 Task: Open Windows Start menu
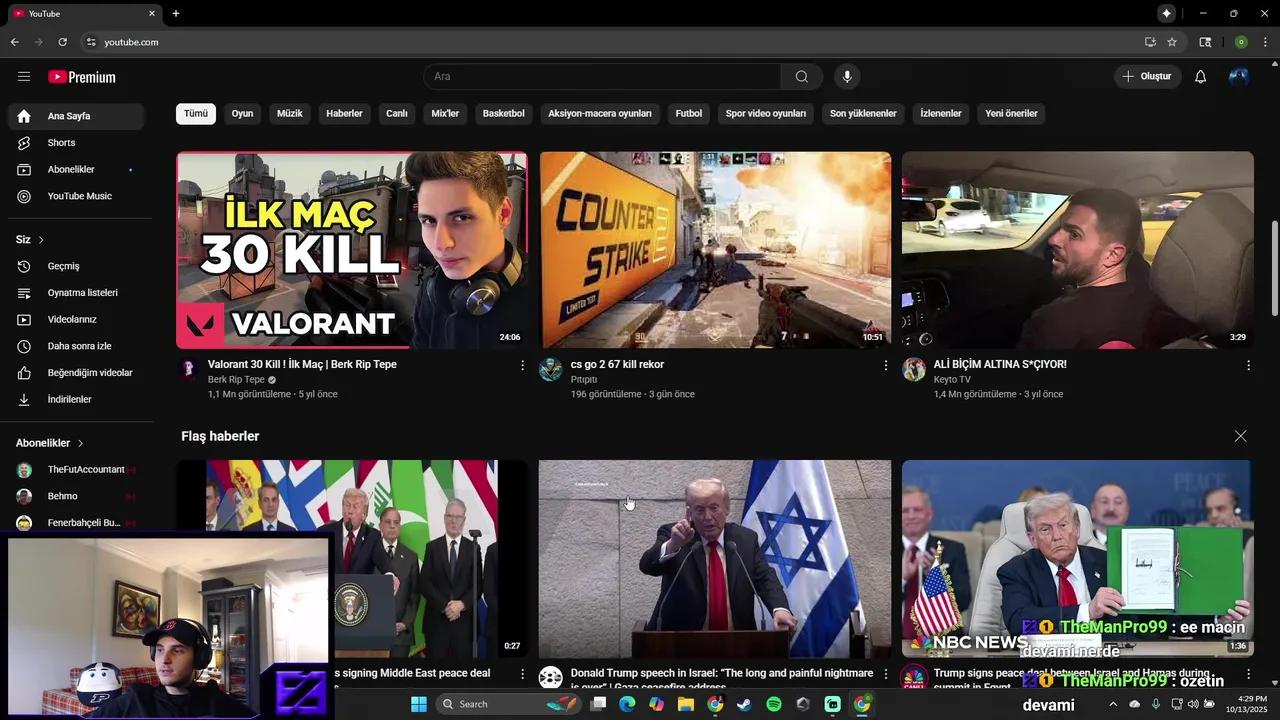pyautogui.click(x=419, y=704)
